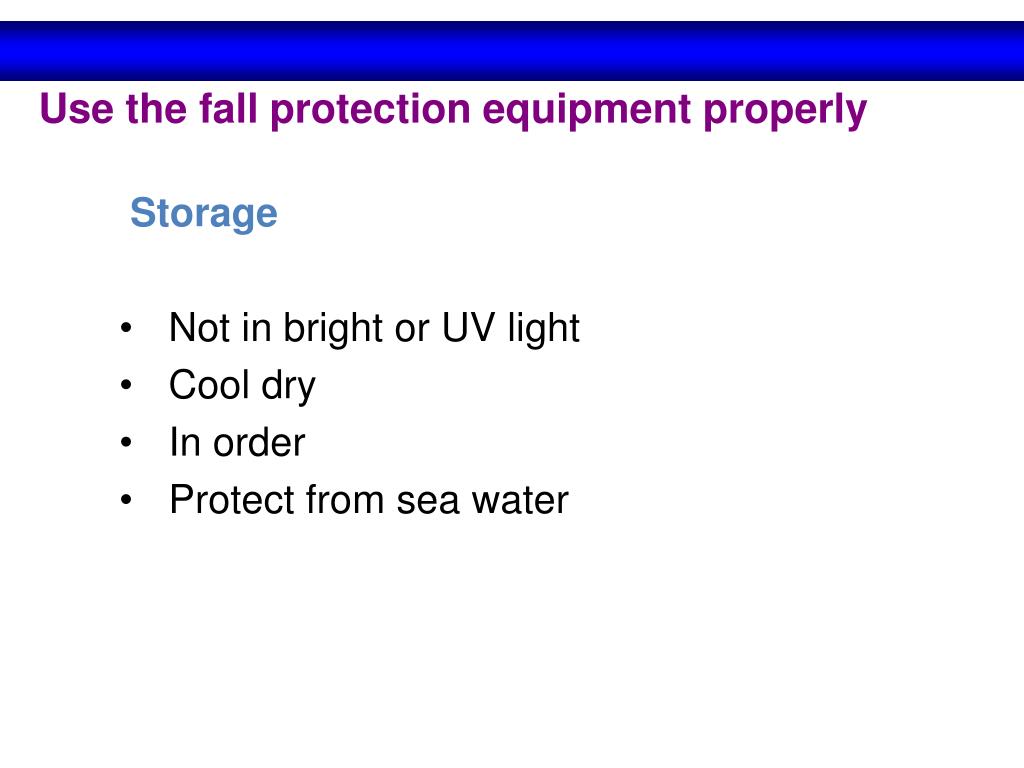Click the word 'properly' in the title
The width and height of the screenshot is (1024, 768).
click(x=785, y=111)
